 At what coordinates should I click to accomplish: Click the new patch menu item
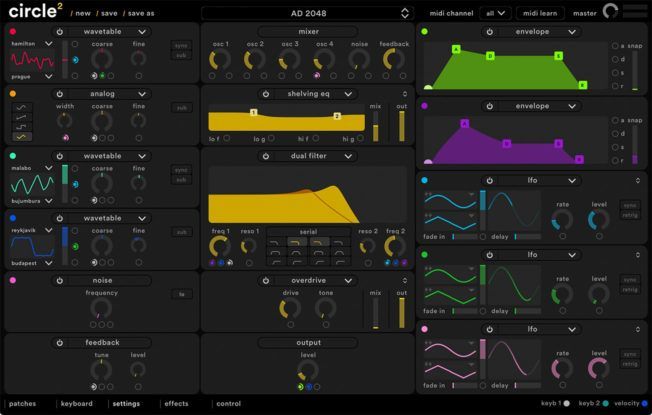pyautogui.click(x=81, y=13)
